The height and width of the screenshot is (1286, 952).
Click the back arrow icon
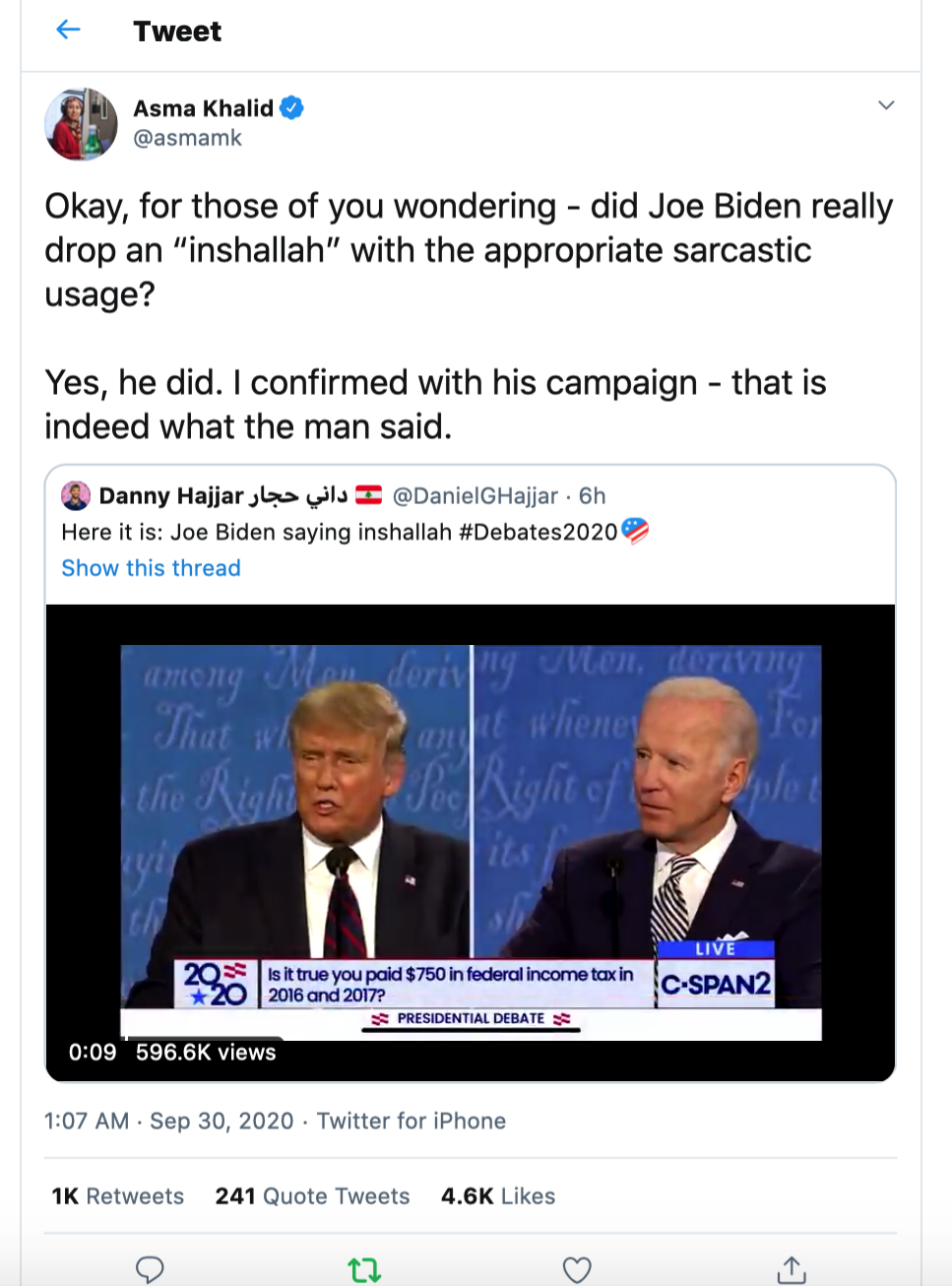tap(68, 31)
